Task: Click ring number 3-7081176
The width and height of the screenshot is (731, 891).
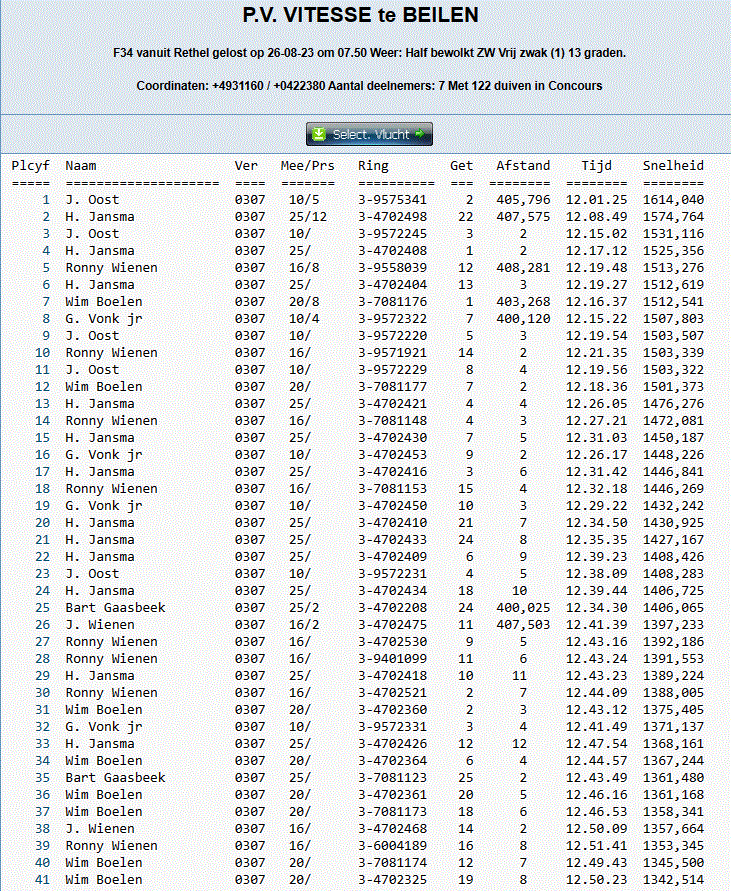Action: click(x=392, y=302)
